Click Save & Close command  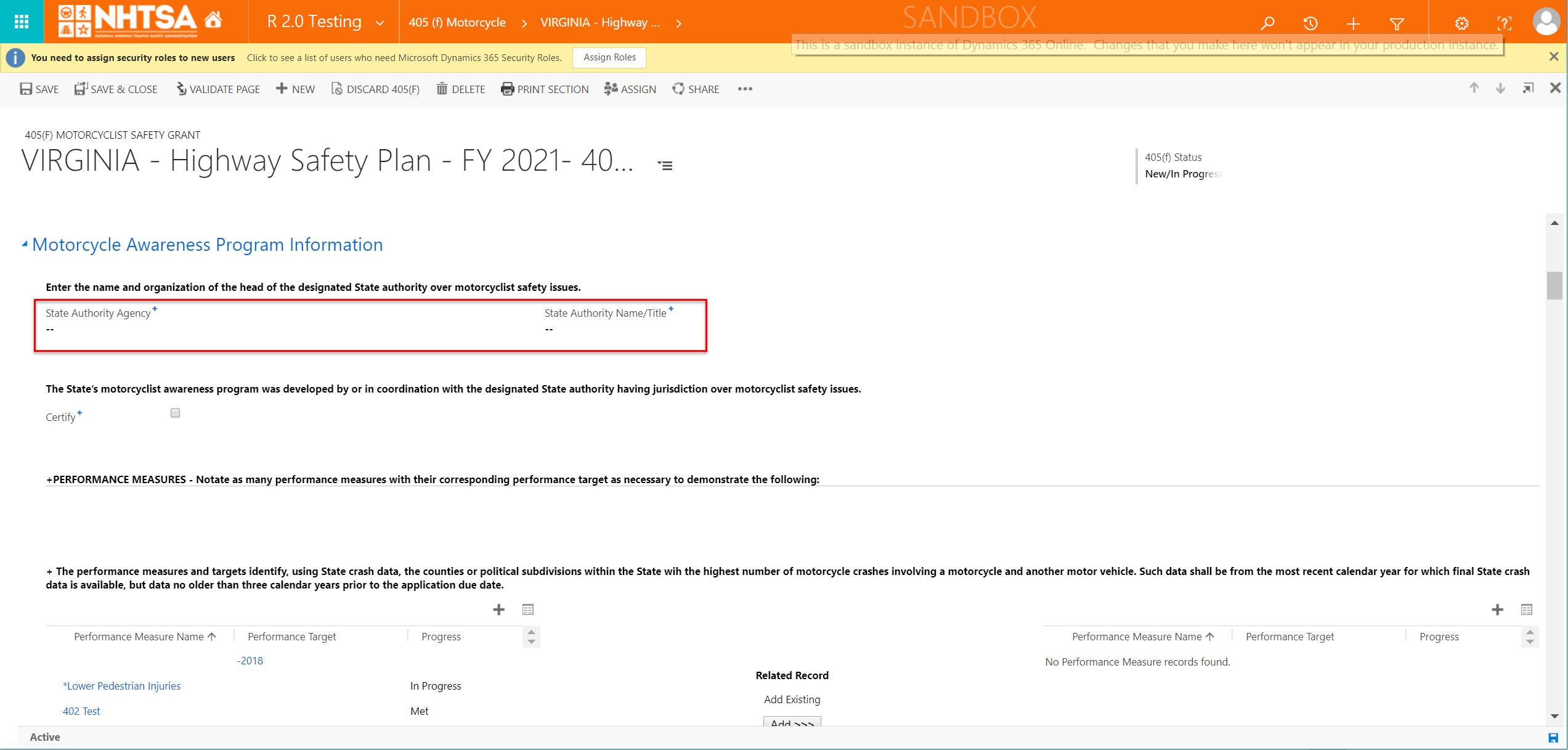pos(116,89)
